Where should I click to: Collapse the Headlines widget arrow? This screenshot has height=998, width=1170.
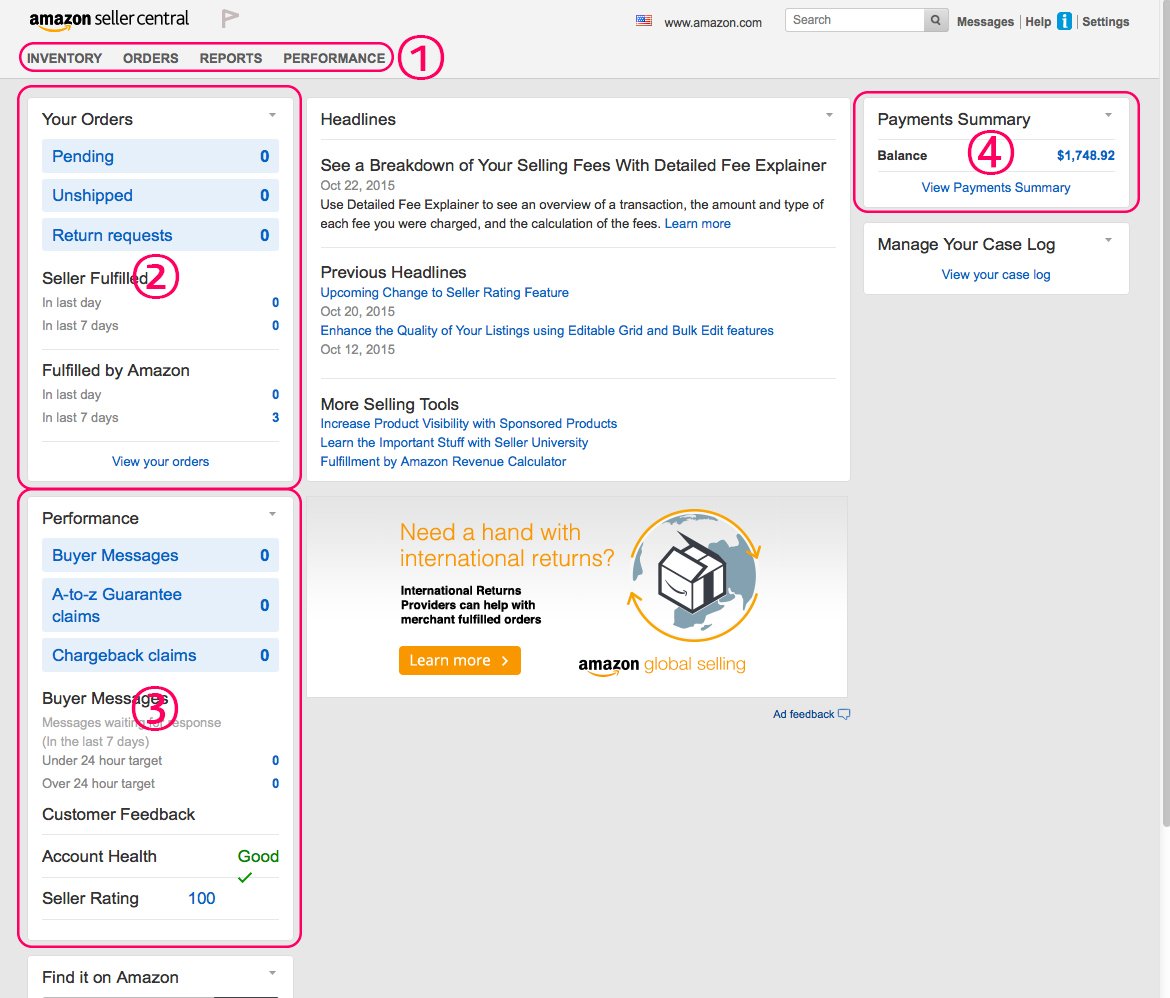[829, 115]
